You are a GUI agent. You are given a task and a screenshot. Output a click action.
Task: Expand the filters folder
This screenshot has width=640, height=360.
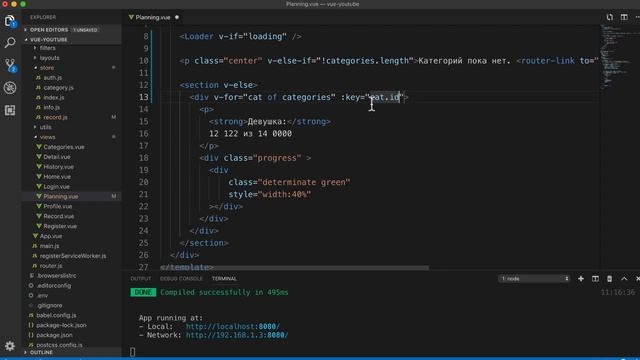point(47,48)
